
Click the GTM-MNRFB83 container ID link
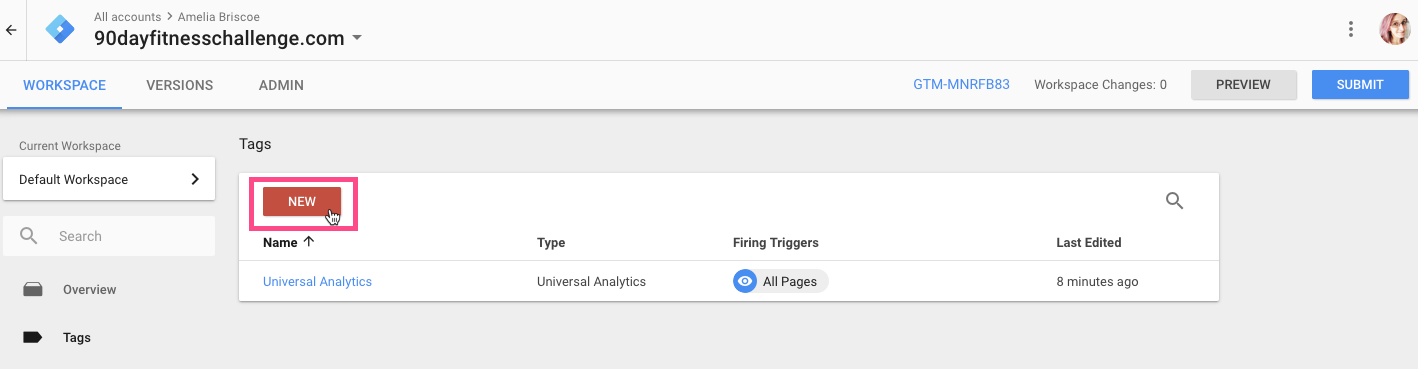click(961, 85)
